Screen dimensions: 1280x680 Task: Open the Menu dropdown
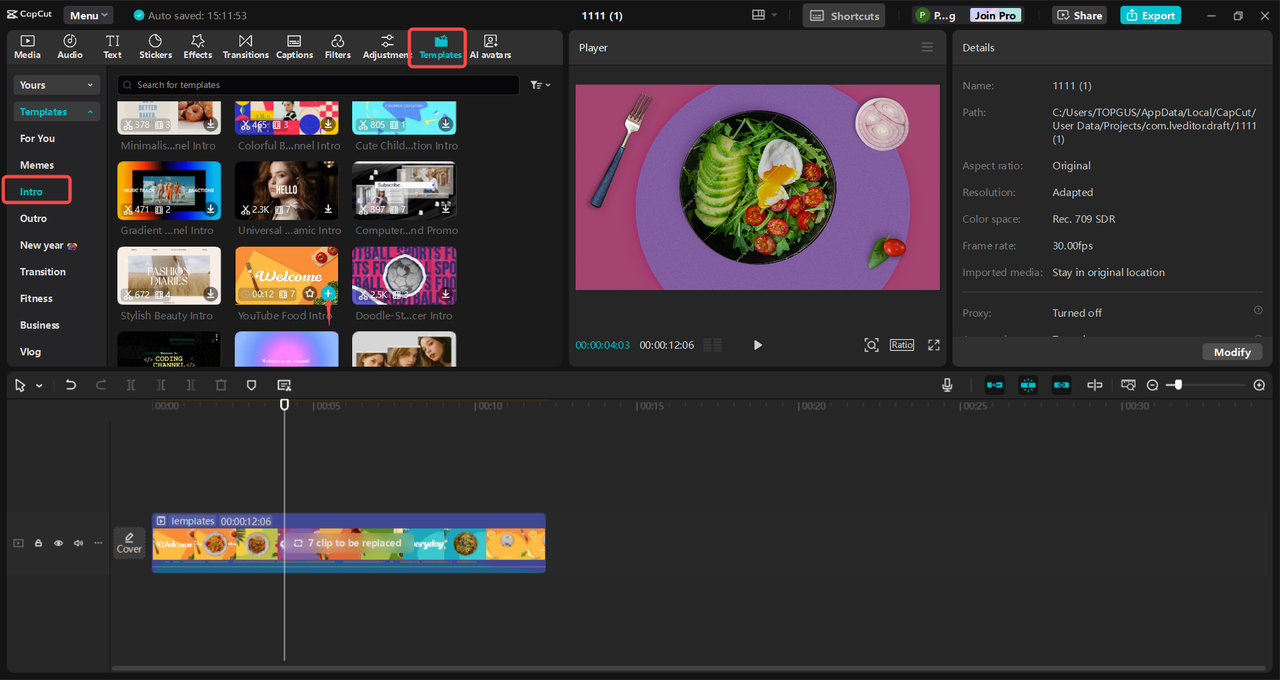(88, 15)
